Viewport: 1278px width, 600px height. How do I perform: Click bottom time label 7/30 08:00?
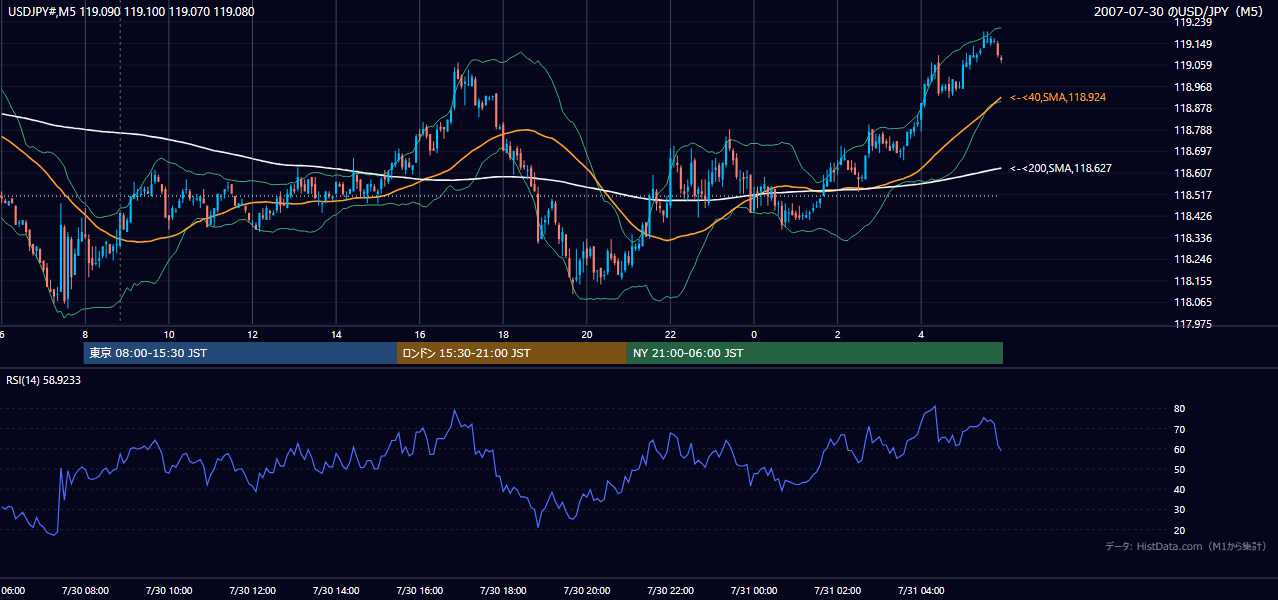pyautogui.click(x=84, y=591)
